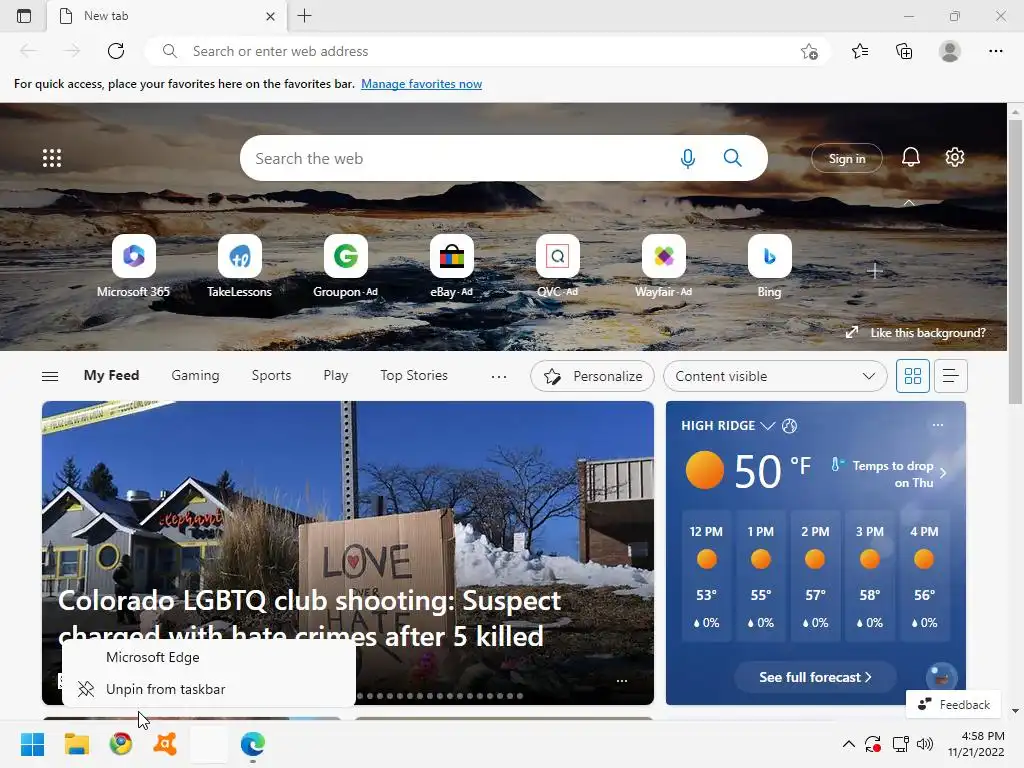This screenshot has height=768, width=1024.
Task: Open Wayfair quick link tile
Action: pos(664,266)
